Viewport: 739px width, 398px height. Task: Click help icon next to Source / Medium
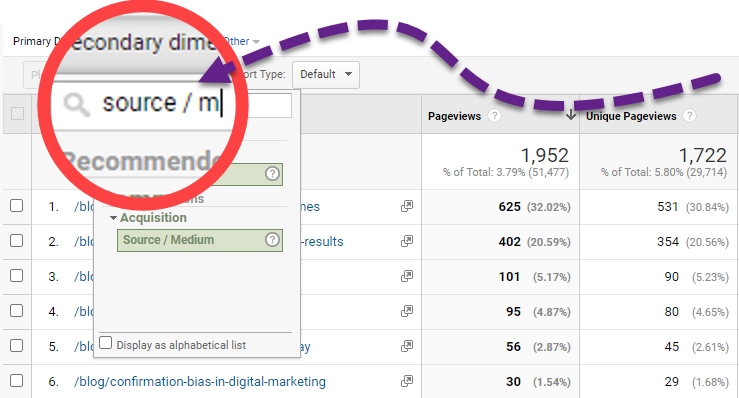272,240
